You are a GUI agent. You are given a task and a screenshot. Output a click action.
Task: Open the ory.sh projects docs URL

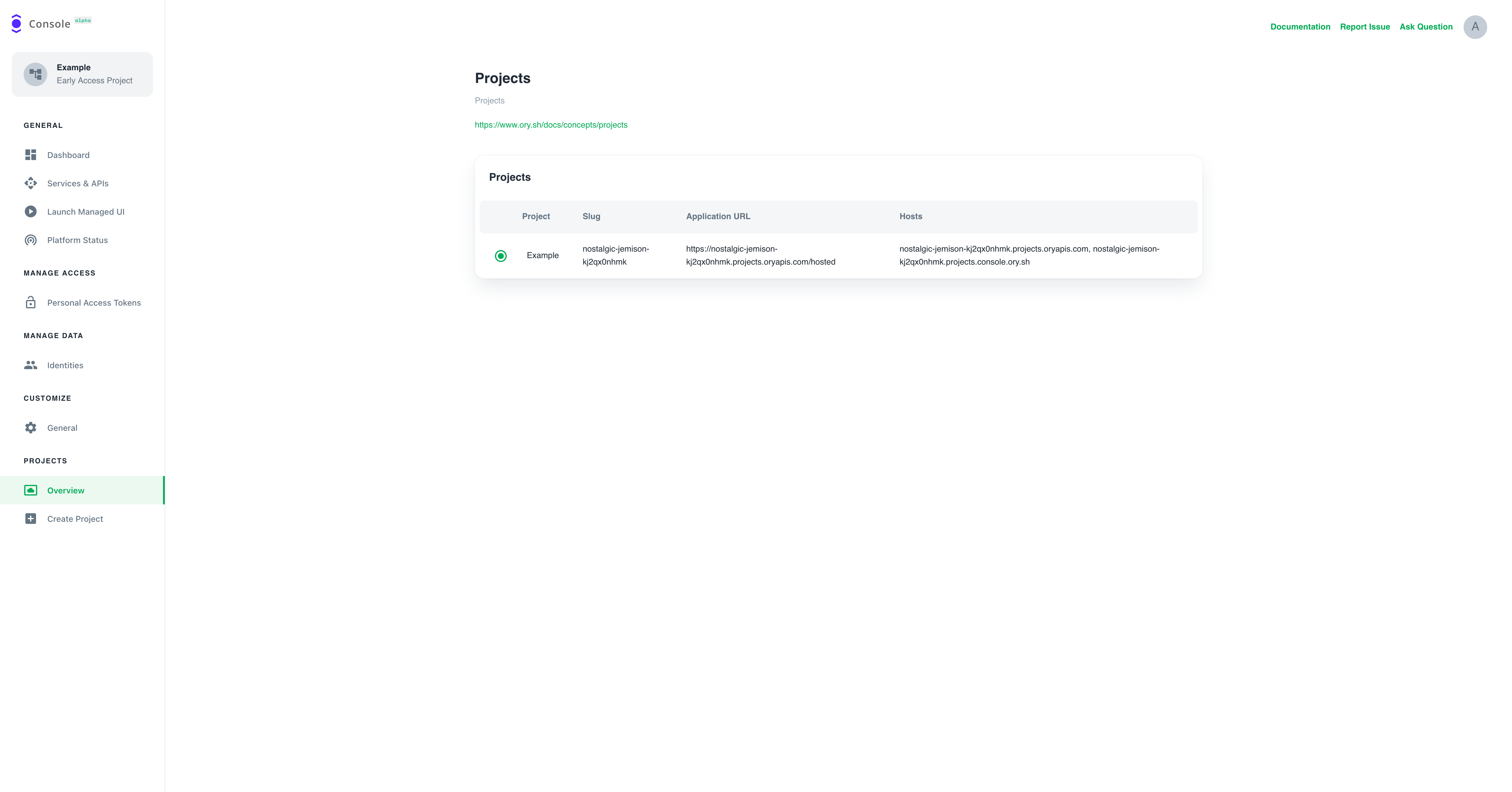[x=550, y=124]
